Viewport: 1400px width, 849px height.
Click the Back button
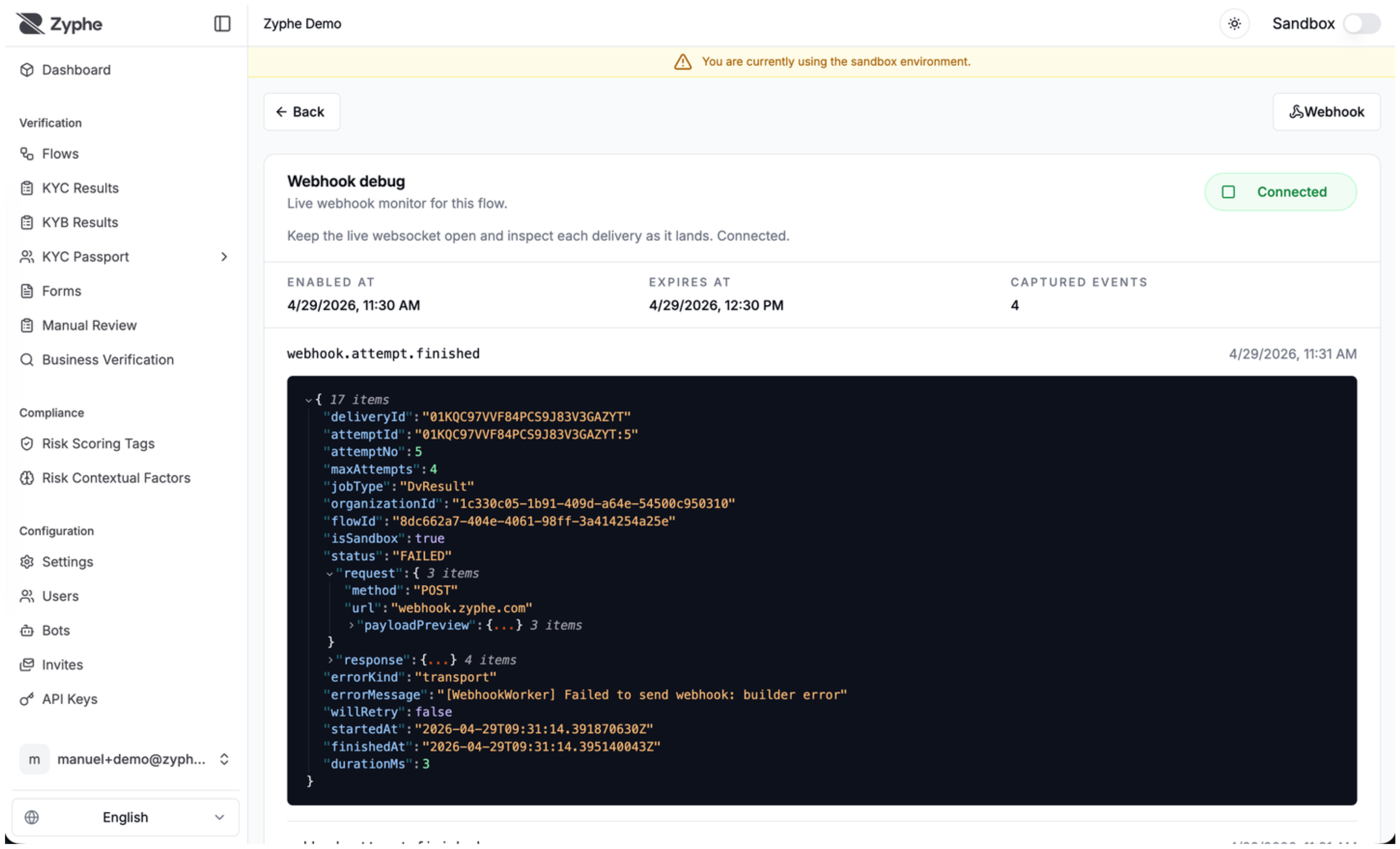point(302,112)
